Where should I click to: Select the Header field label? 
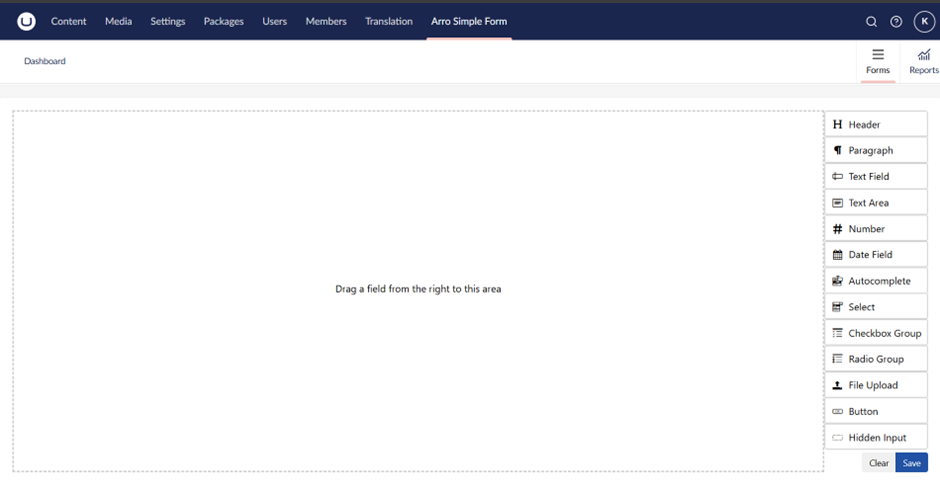(x=864, y=125)
